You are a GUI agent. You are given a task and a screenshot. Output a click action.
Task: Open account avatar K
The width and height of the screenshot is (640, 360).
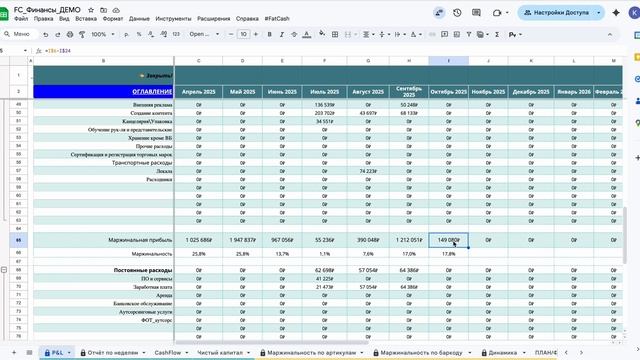[x=634, y=13]
